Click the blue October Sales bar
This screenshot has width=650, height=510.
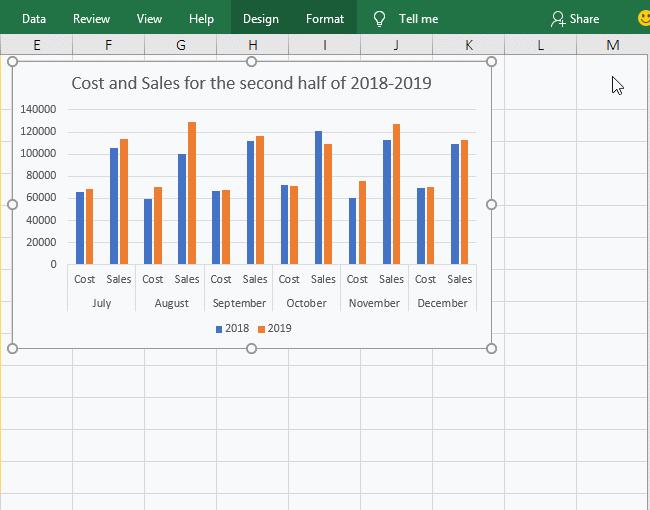[x=319, y=197]
